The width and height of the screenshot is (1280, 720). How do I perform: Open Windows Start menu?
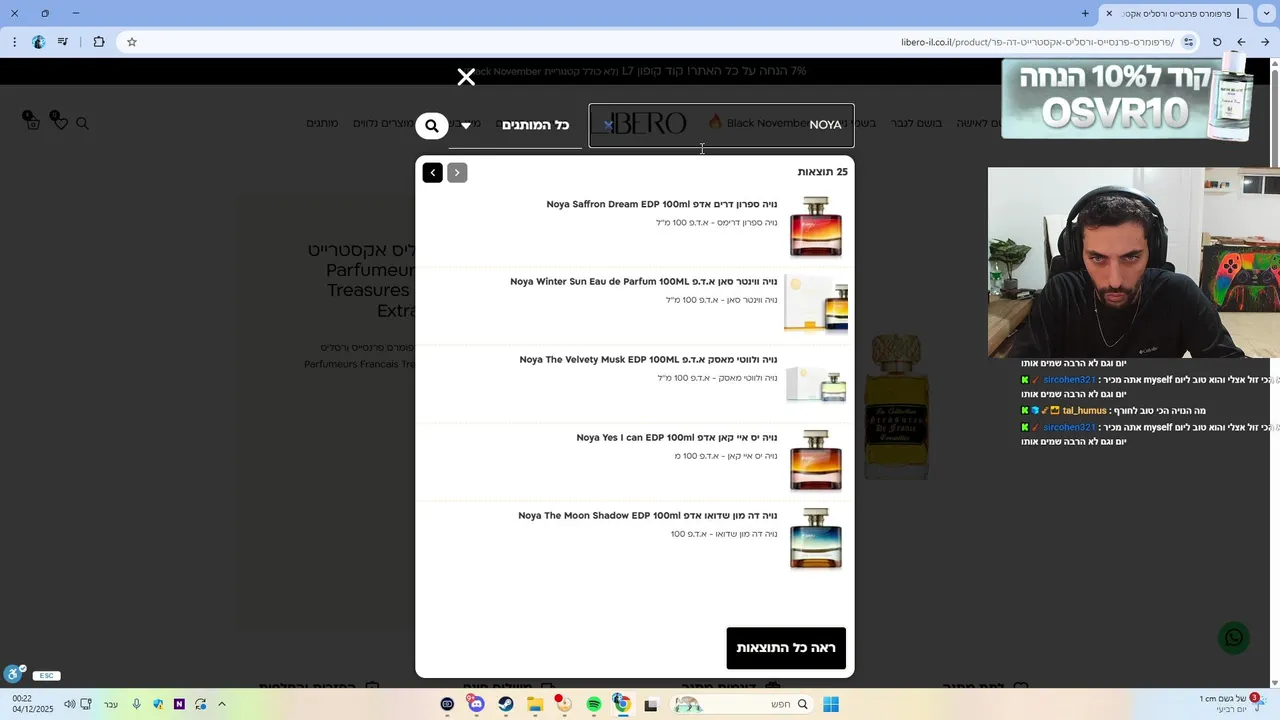[x=831, y=704]
